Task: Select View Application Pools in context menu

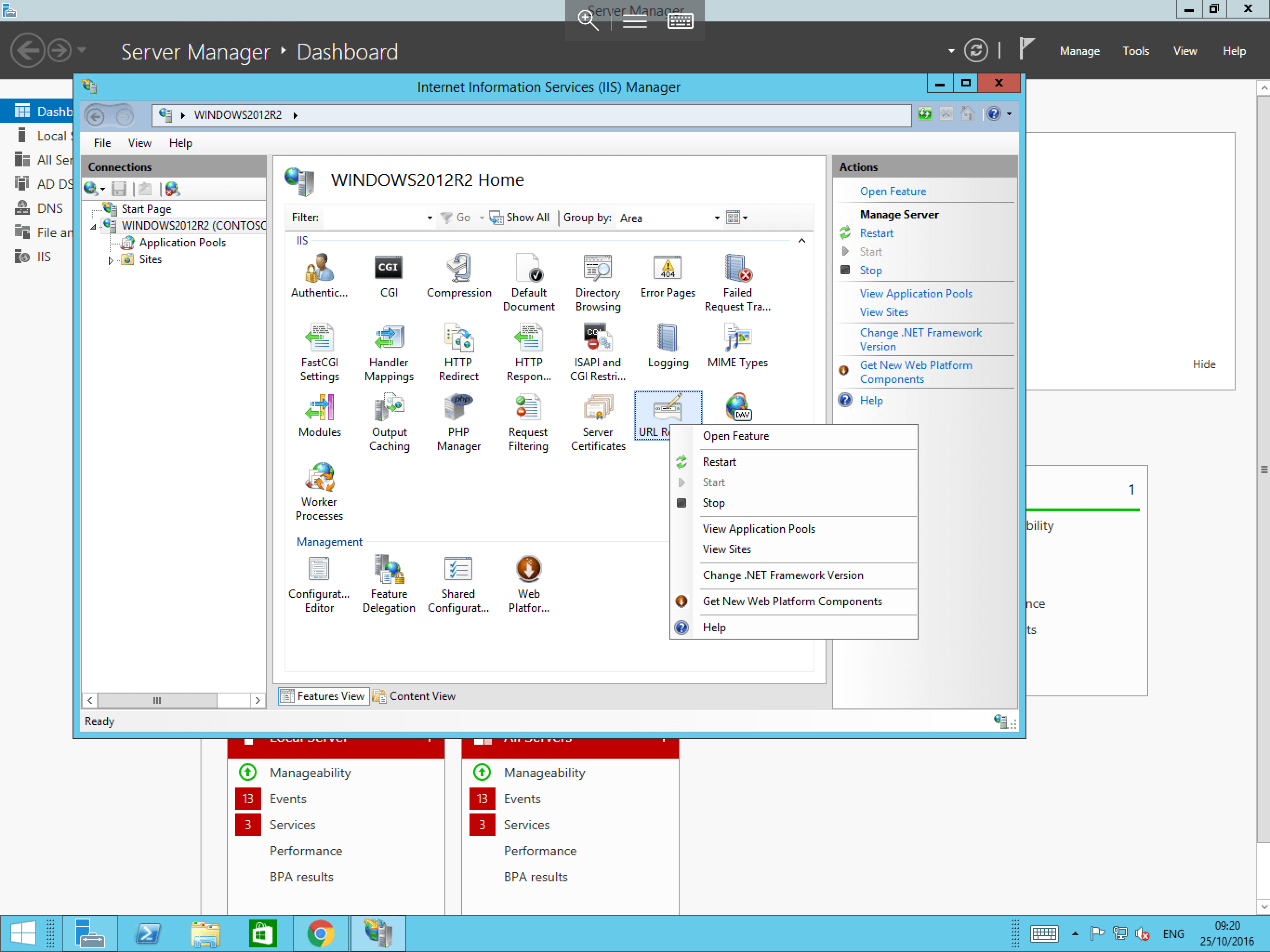Action: [759, 528]
